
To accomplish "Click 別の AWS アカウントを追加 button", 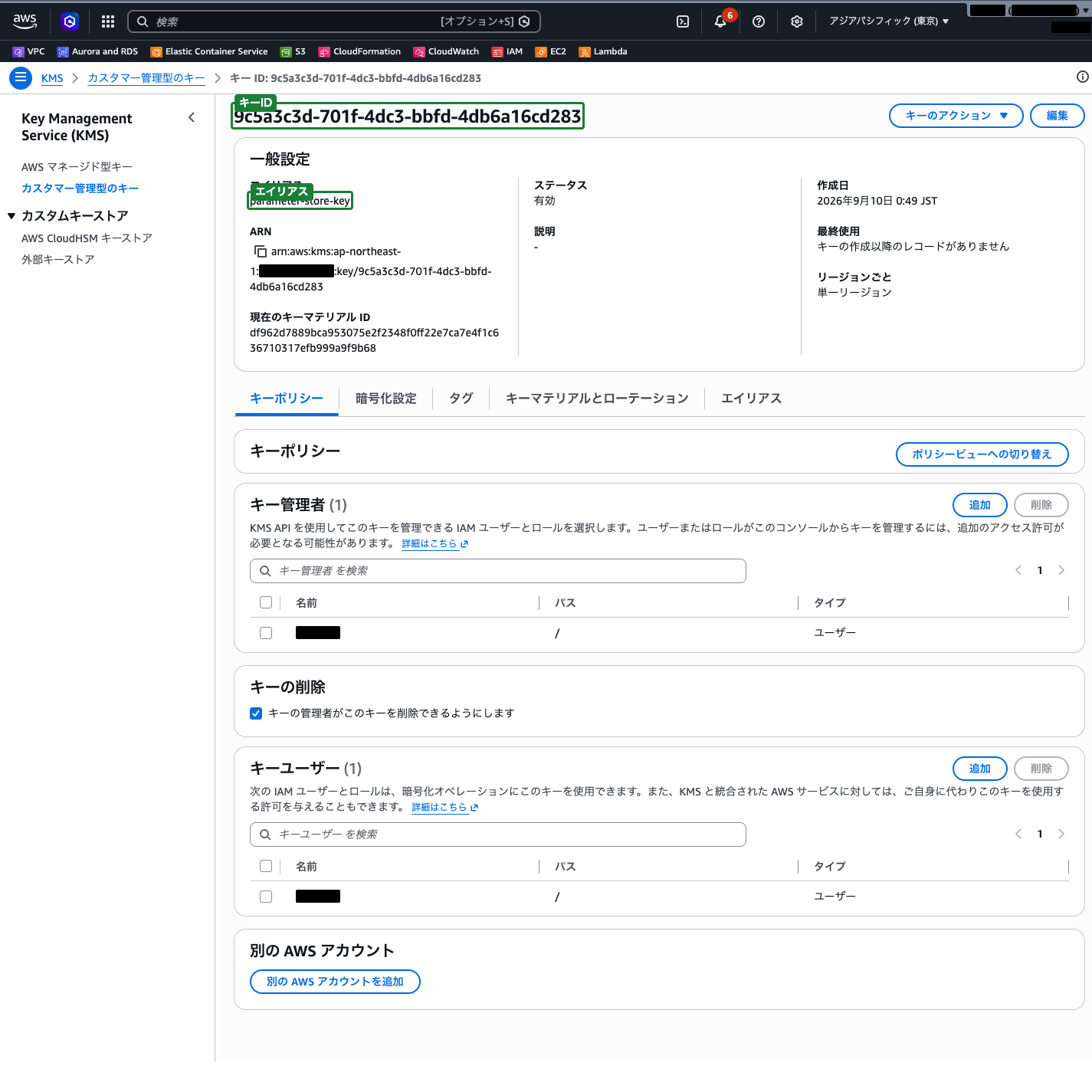I will pyautogui.click(x=335, y=982).
